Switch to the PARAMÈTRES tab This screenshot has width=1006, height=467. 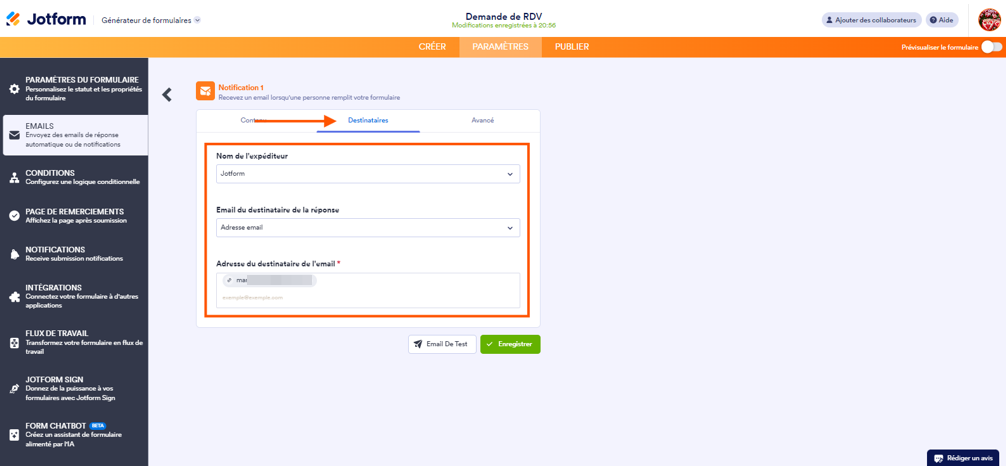[x=500, y=47]
